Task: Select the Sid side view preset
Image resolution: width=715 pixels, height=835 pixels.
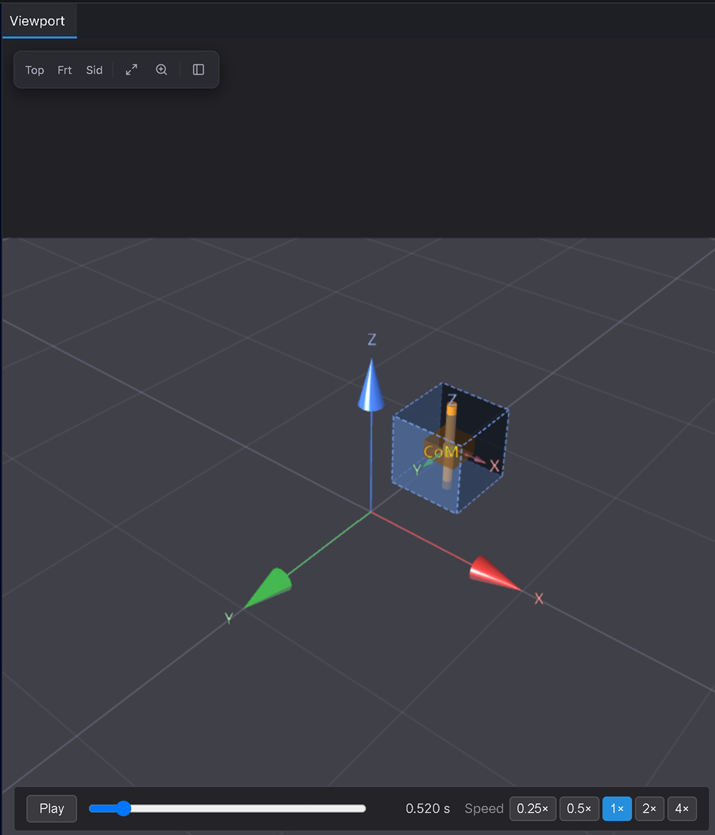Action: (x=94, y=70)
